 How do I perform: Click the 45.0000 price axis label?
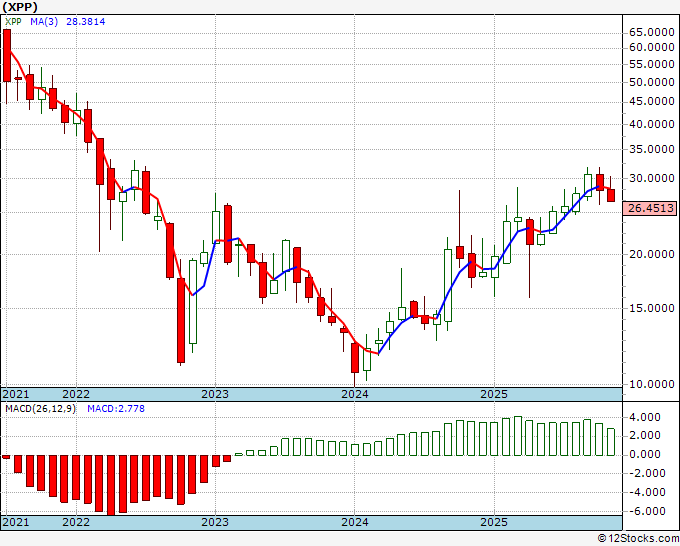(x=651, y=101)
